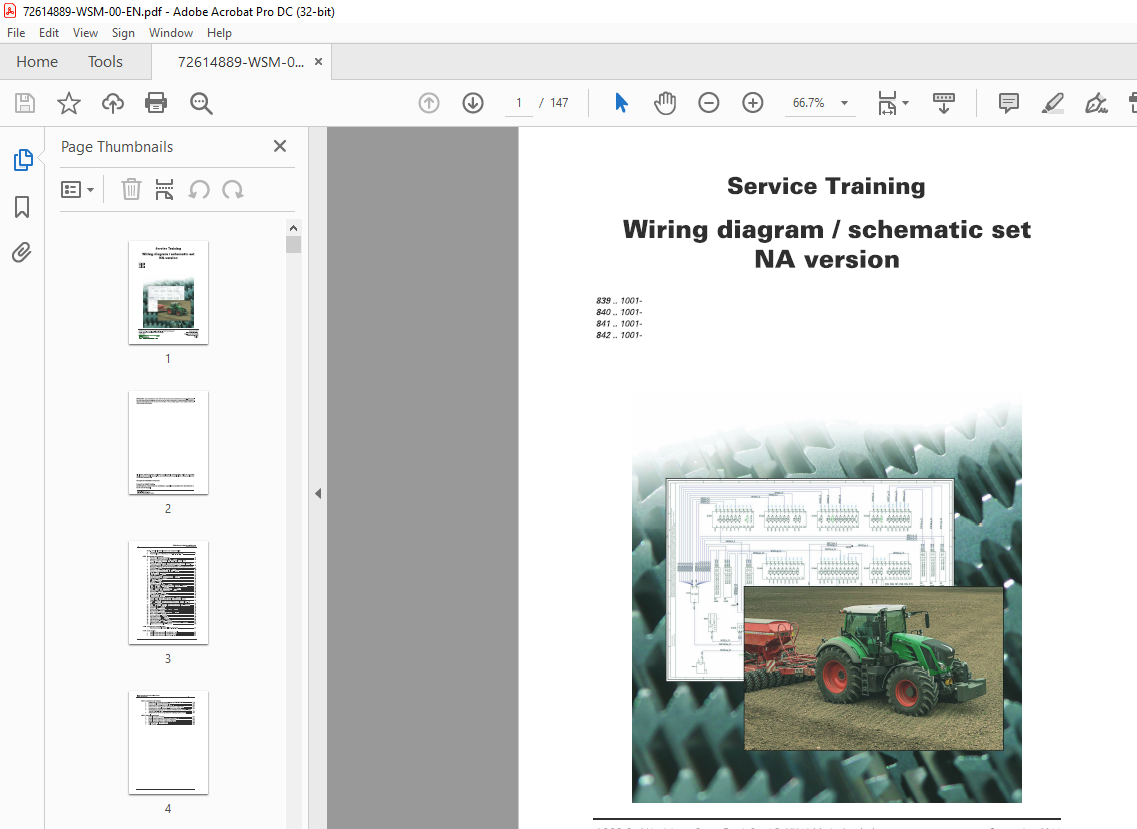Viewport: 1137px width, 829px height.
Task: Select the Highlight text pen tool
Action: click(1052, 103)
